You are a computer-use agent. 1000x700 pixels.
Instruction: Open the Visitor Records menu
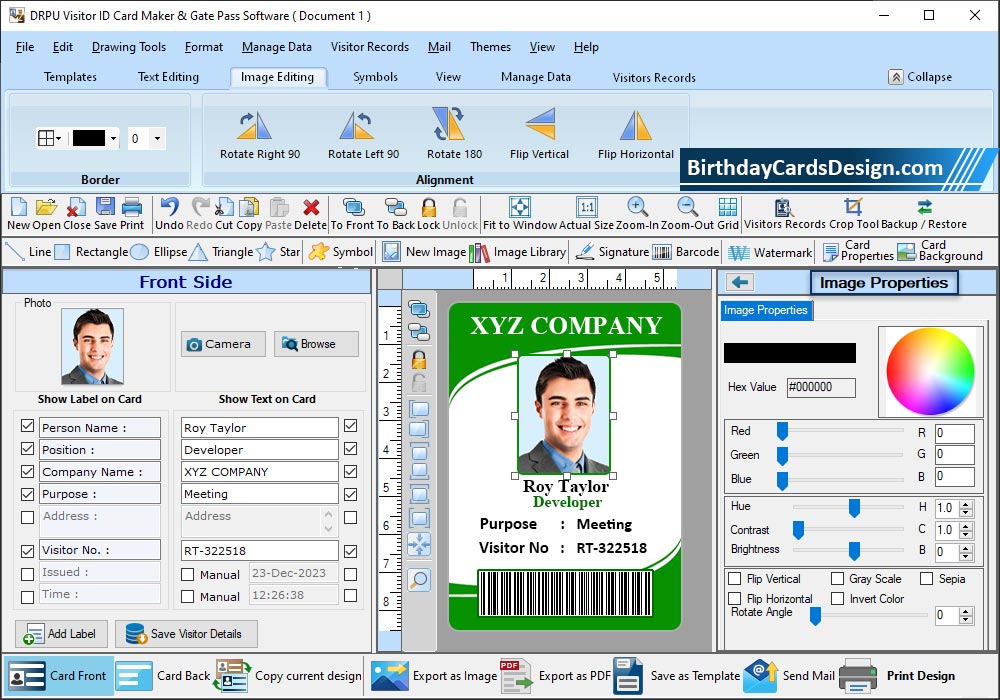click(370, 47)
